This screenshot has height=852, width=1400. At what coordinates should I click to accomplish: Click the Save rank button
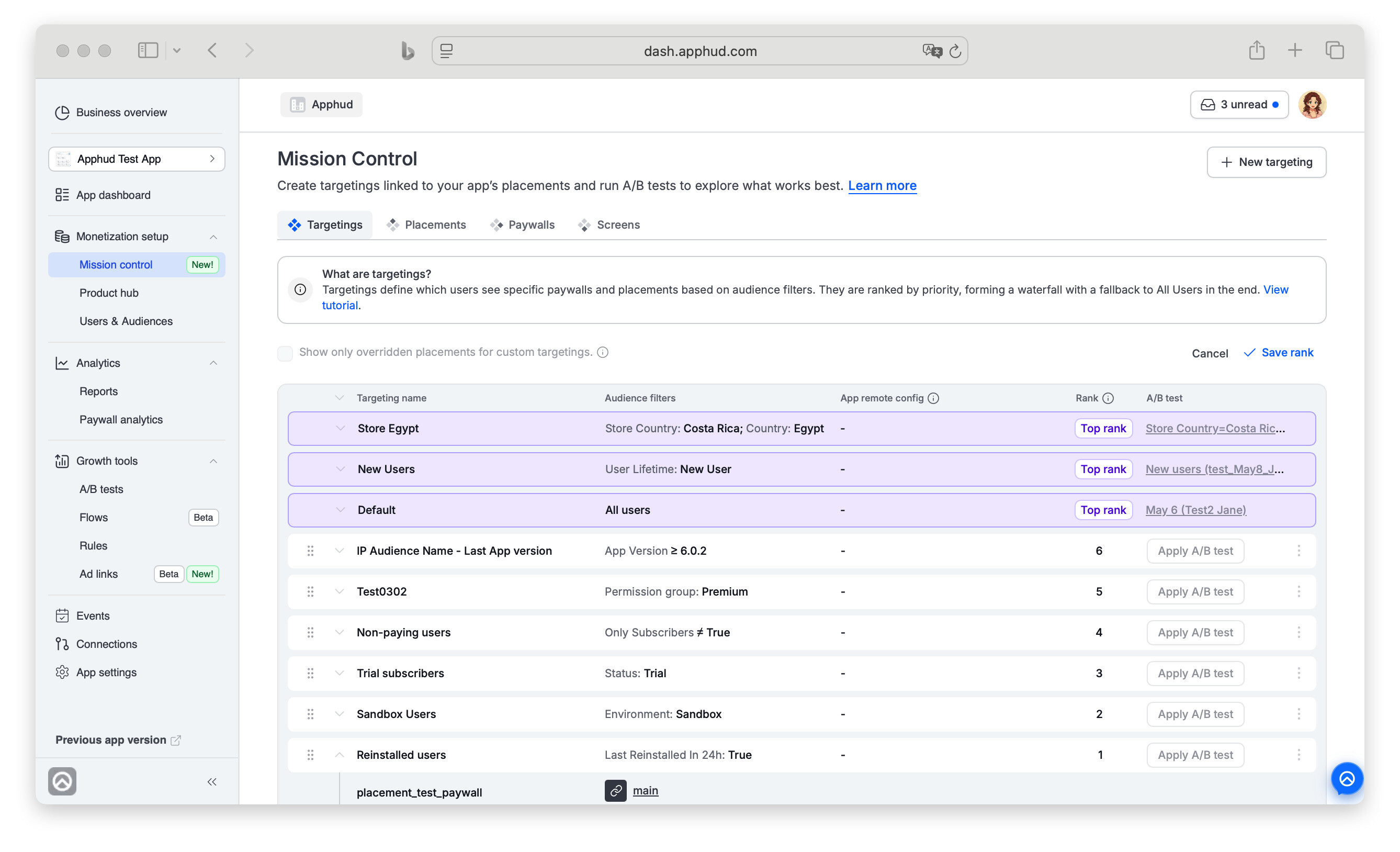pos(1279,352)
